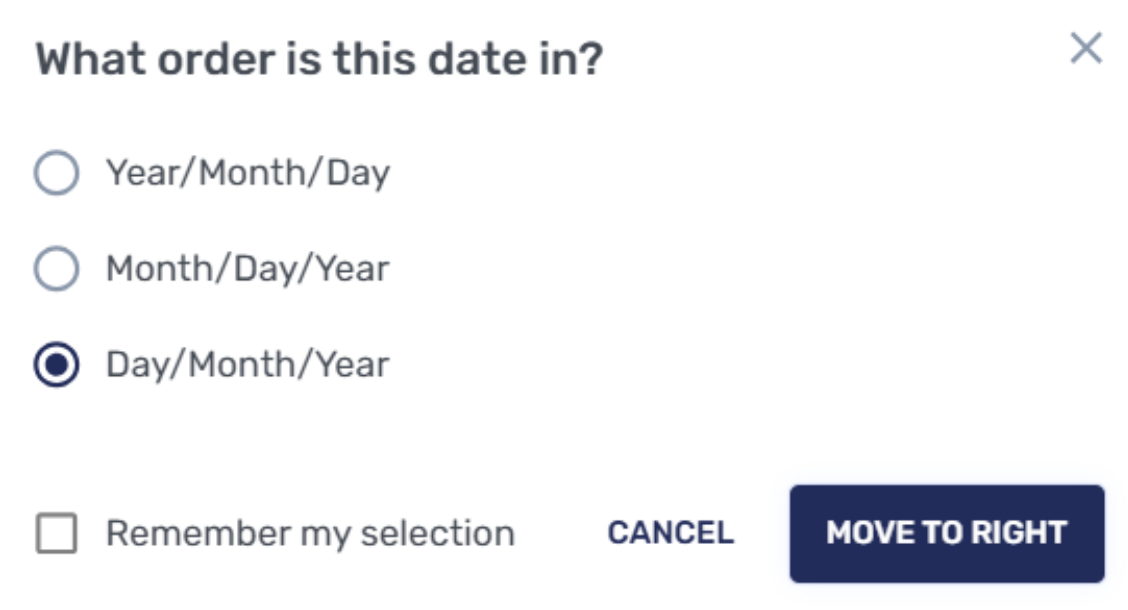Click the selected Day/Month/Year radio button
Viewport: 1128px width, 610px height.
56,365
